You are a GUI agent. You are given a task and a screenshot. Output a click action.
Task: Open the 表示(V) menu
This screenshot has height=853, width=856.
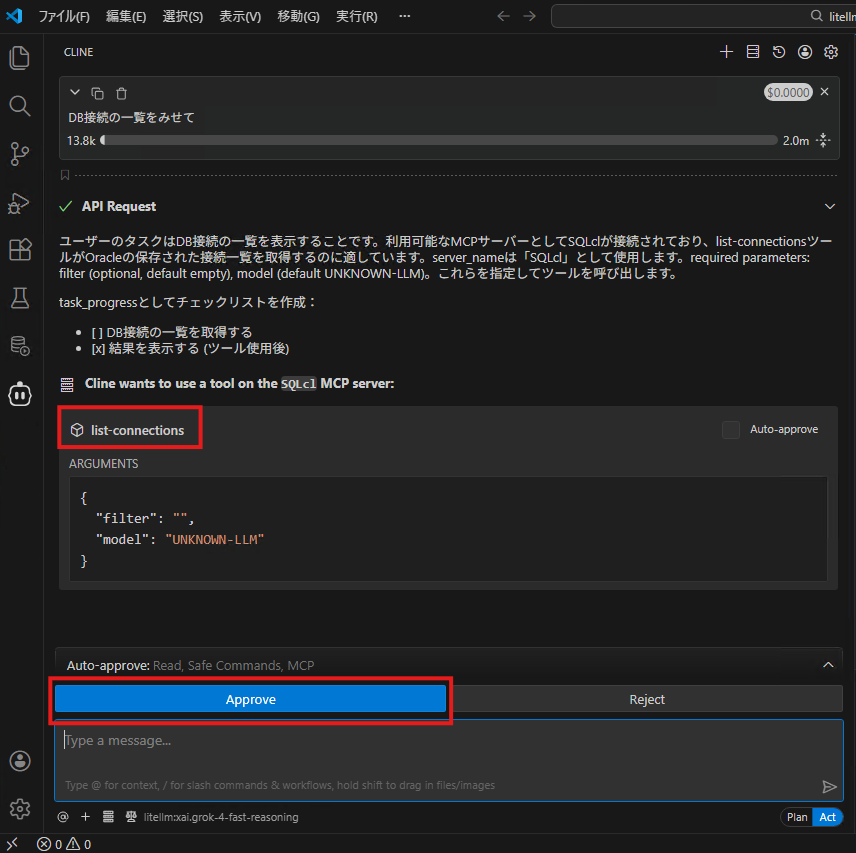click(240, 16)
